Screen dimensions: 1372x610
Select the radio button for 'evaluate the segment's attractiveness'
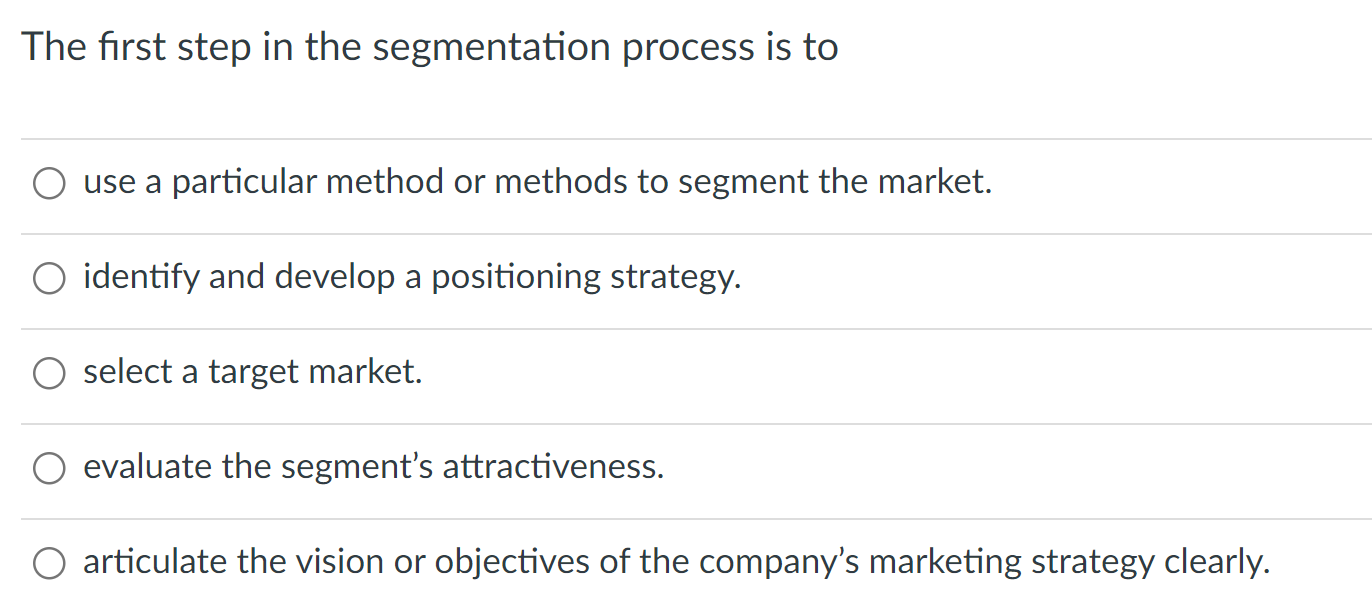click(x=48, y=467)
